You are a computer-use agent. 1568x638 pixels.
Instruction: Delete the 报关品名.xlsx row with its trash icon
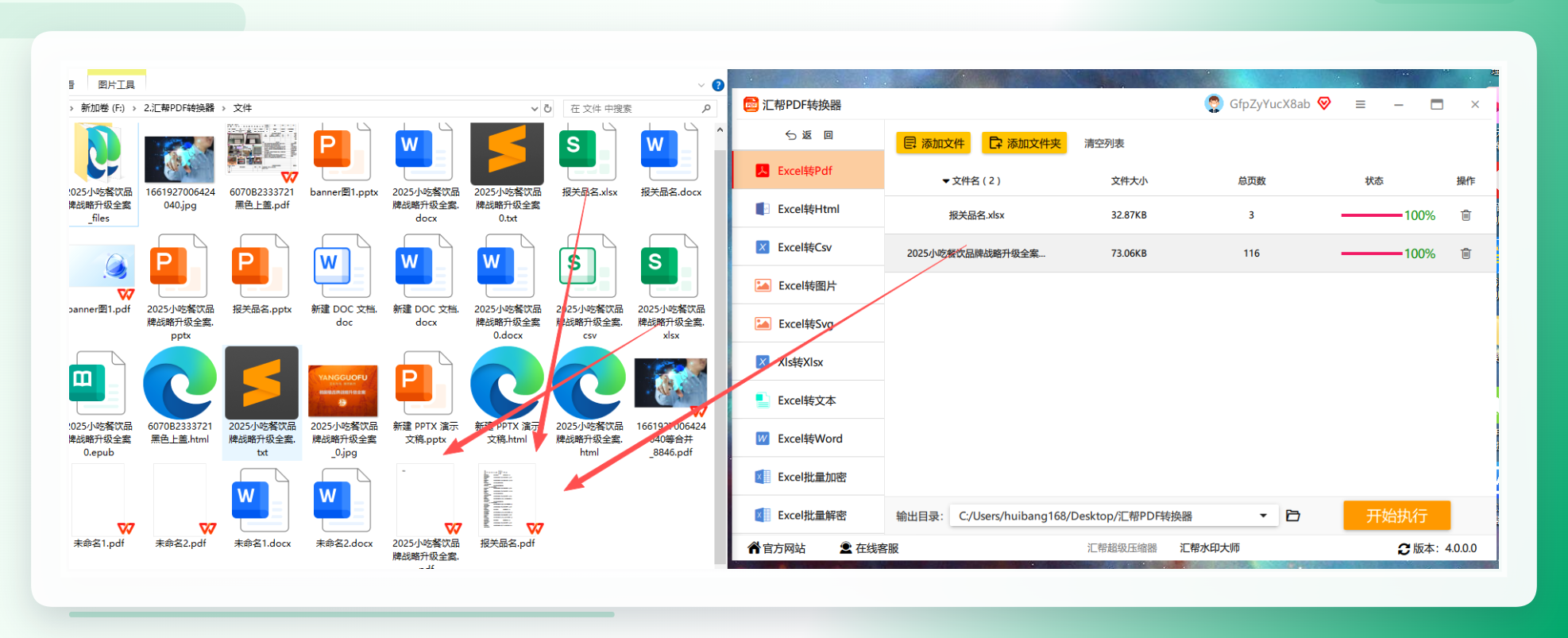tap(1466, 215)
